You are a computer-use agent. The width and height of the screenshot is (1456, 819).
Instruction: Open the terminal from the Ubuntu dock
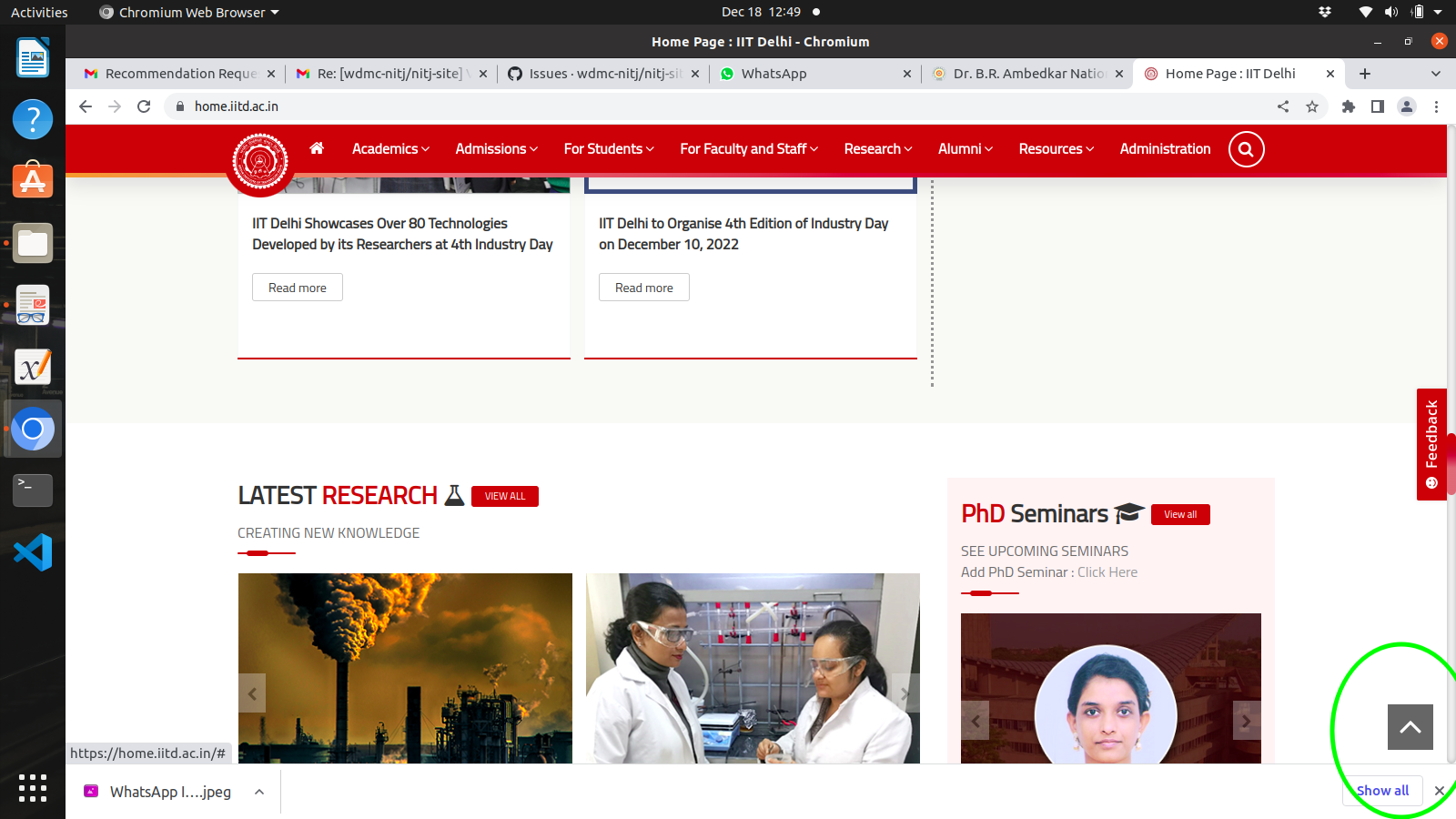pos(32,490)
